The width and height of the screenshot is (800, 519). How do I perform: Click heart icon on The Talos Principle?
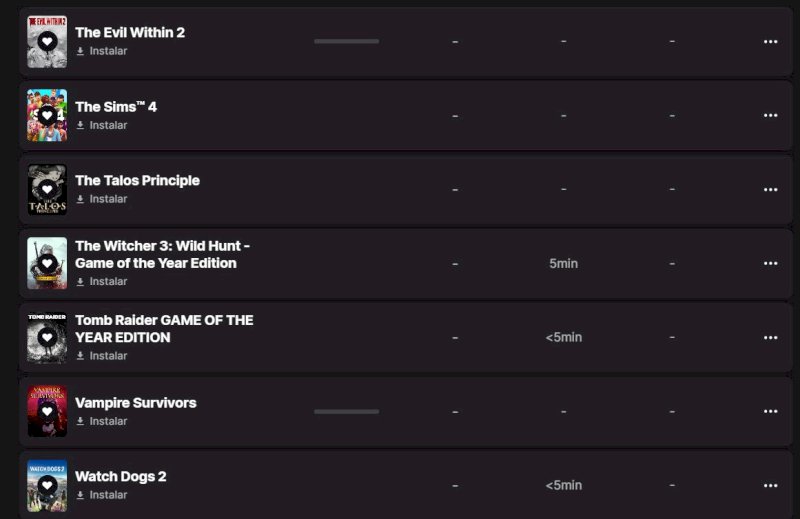(47, 190)
